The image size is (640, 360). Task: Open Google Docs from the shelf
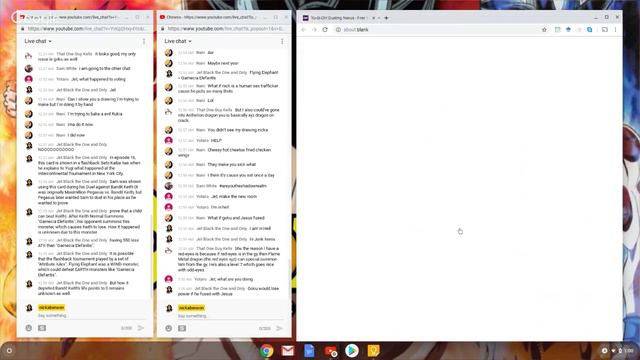(309, 351)
